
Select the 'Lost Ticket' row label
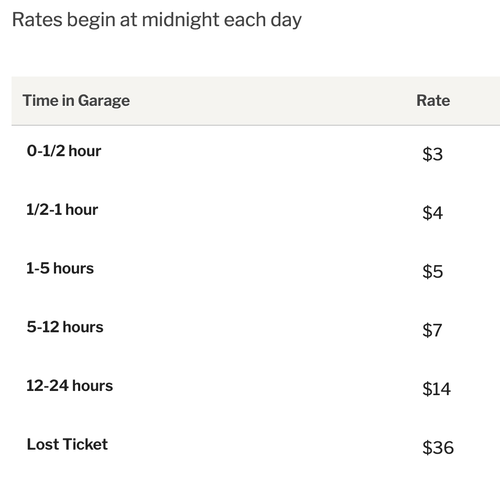pyautogui.click(x=67, y=444)
